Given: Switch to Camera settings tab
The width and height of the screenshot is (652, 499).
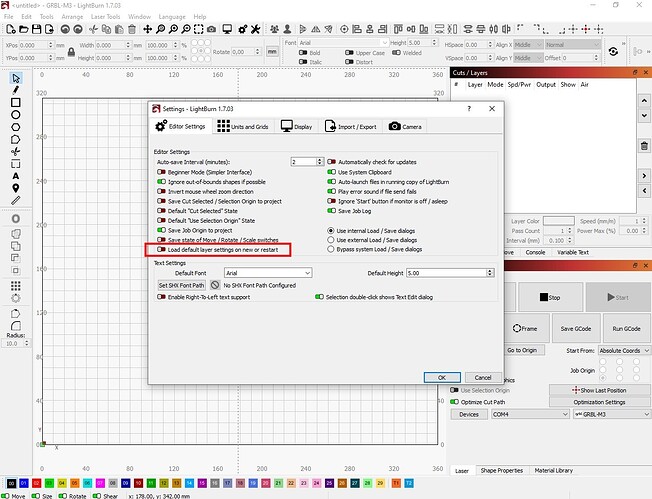Looking at the screenshot, I should tap(405, 126).
